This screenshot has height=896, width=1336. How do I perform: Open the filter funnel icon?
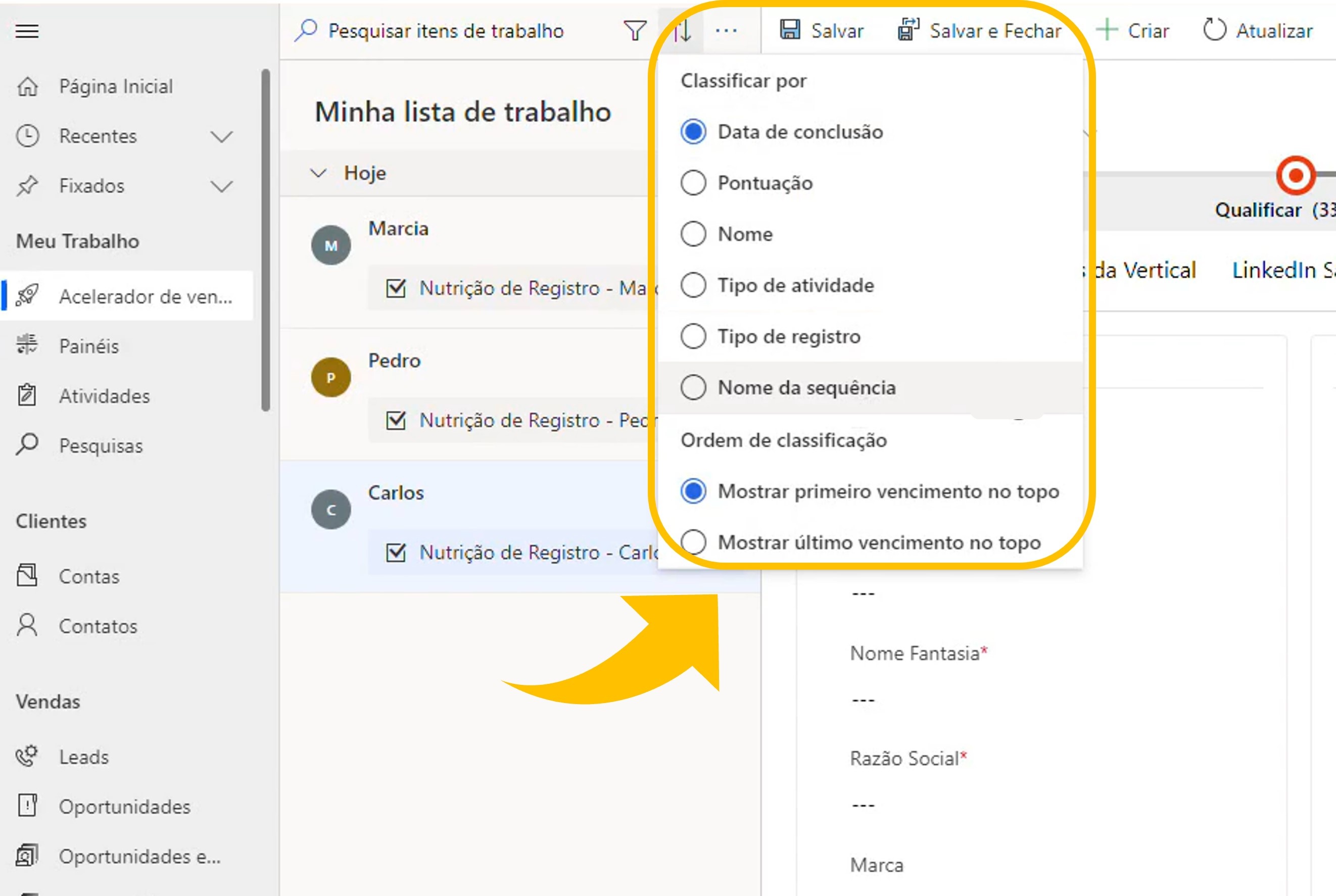coord(635,31)
